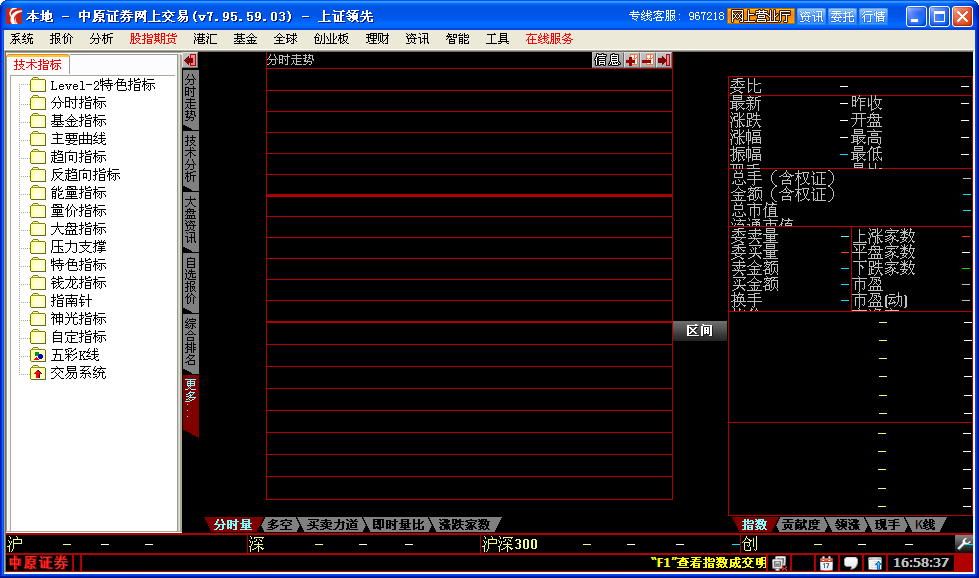Select the 技术指标 panel tab

[38, 64]
